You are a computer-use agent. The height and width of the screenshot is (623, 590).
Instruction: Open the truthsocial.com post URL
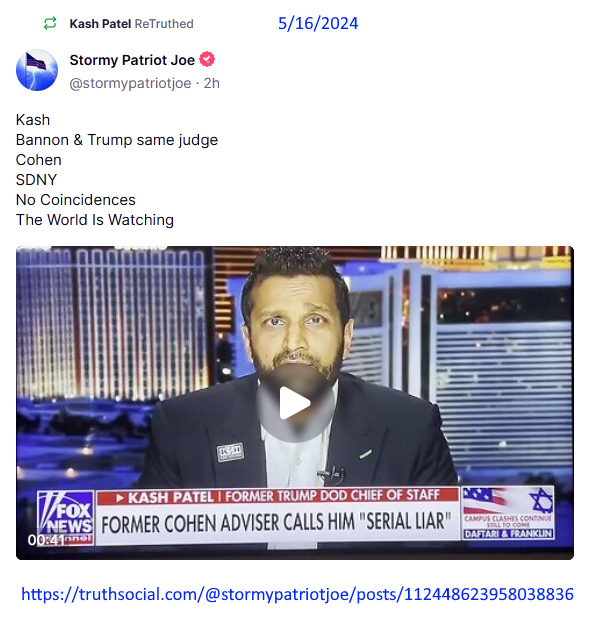pos(297,594)
